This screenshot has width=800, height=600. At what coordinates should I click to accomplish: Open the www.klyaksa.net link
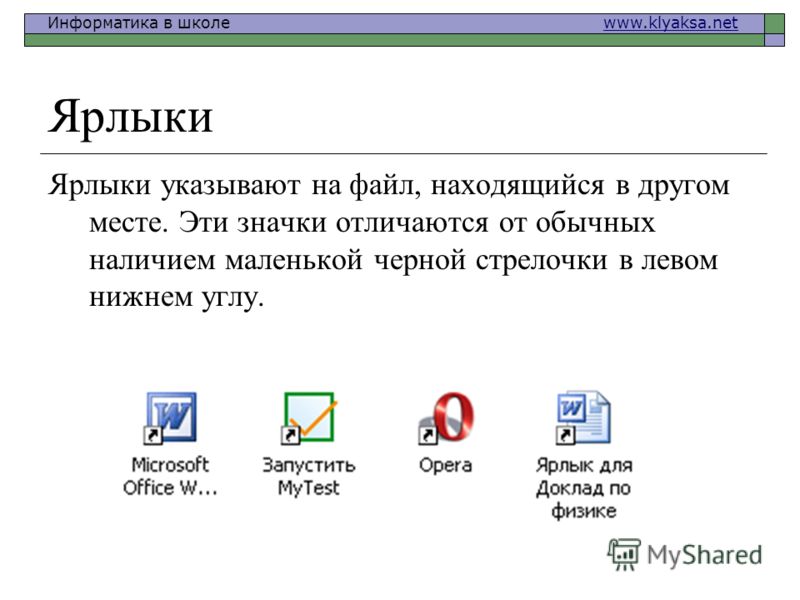point(670,23)
